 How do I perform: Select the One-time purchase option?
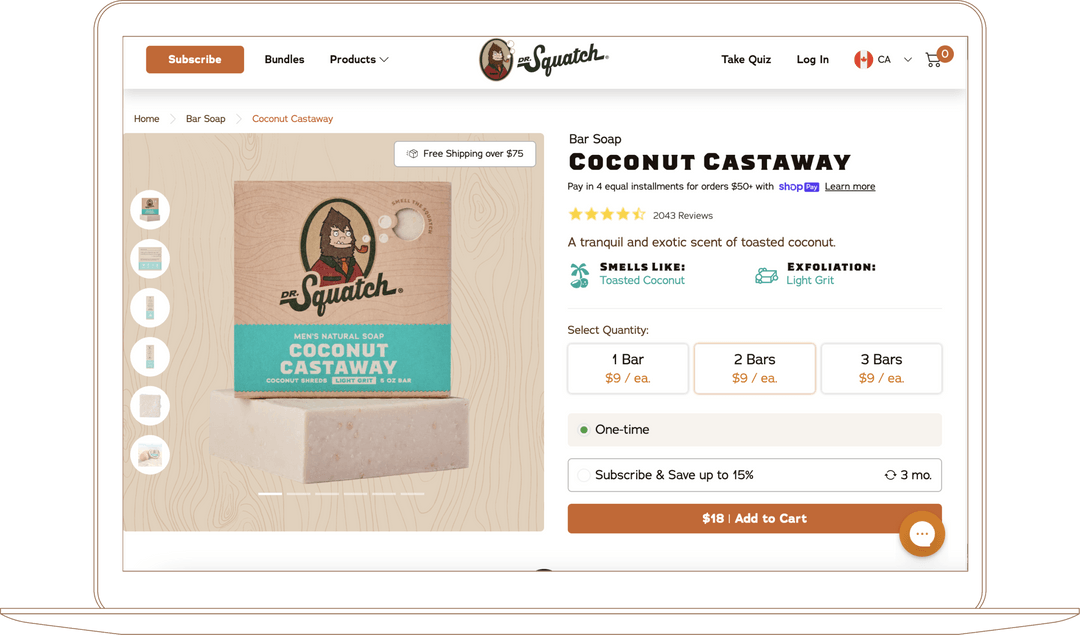tap(754, 430)
